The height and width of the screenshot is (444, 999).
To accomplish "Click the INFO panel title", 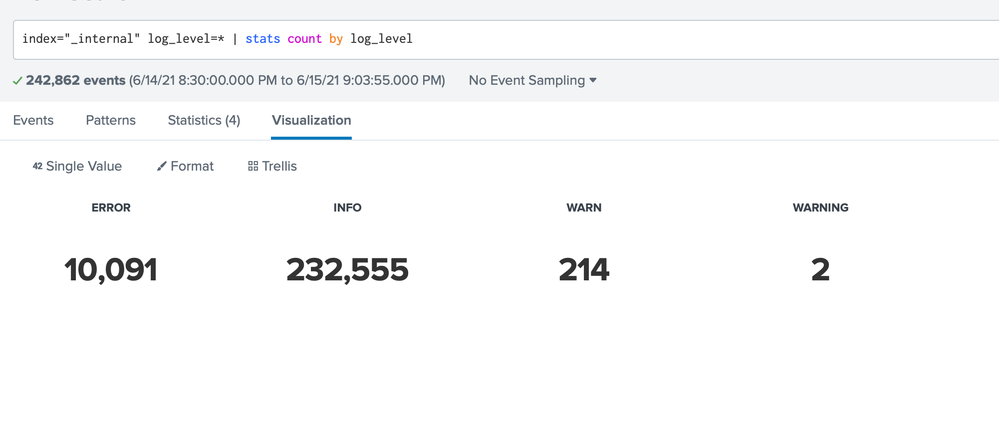I will 347,208.
